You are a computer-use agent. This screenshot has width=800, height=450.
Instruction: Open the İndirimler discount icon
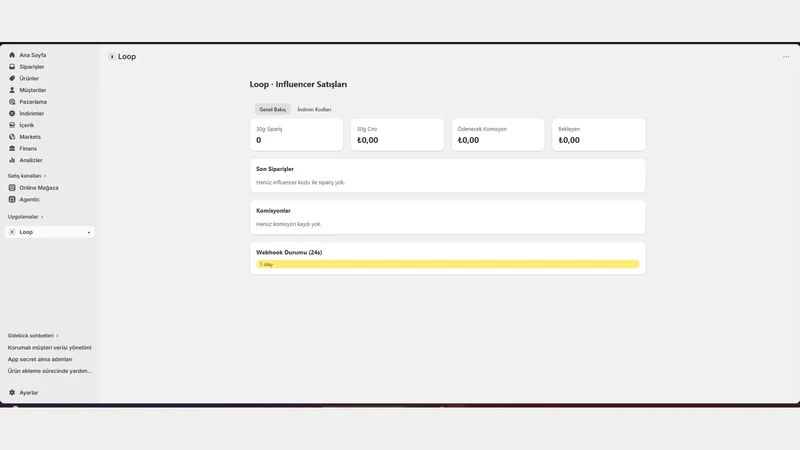tap(12, 113)
